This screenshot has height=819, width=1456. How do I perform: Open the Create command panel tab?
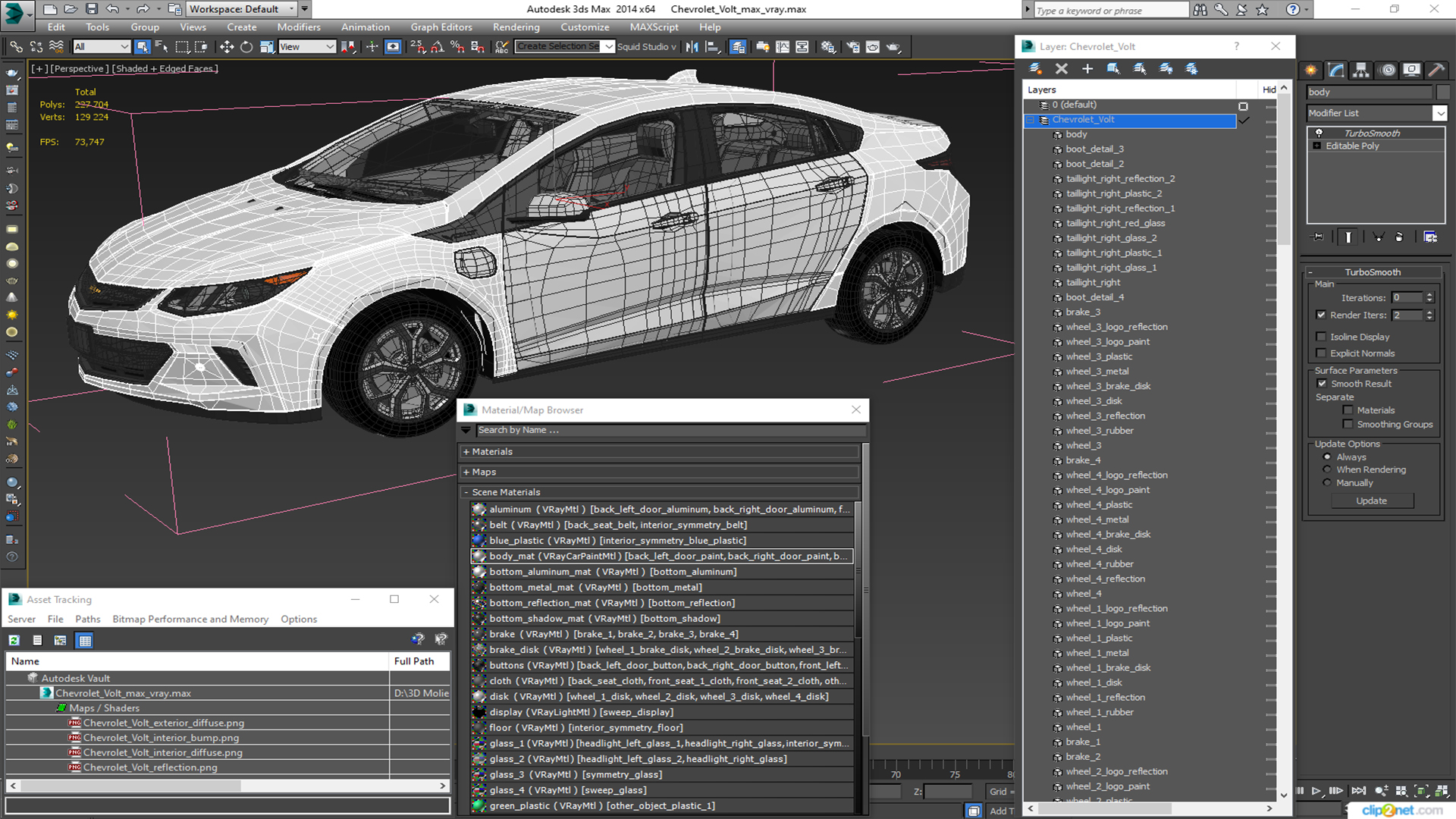click(1311, 70)
